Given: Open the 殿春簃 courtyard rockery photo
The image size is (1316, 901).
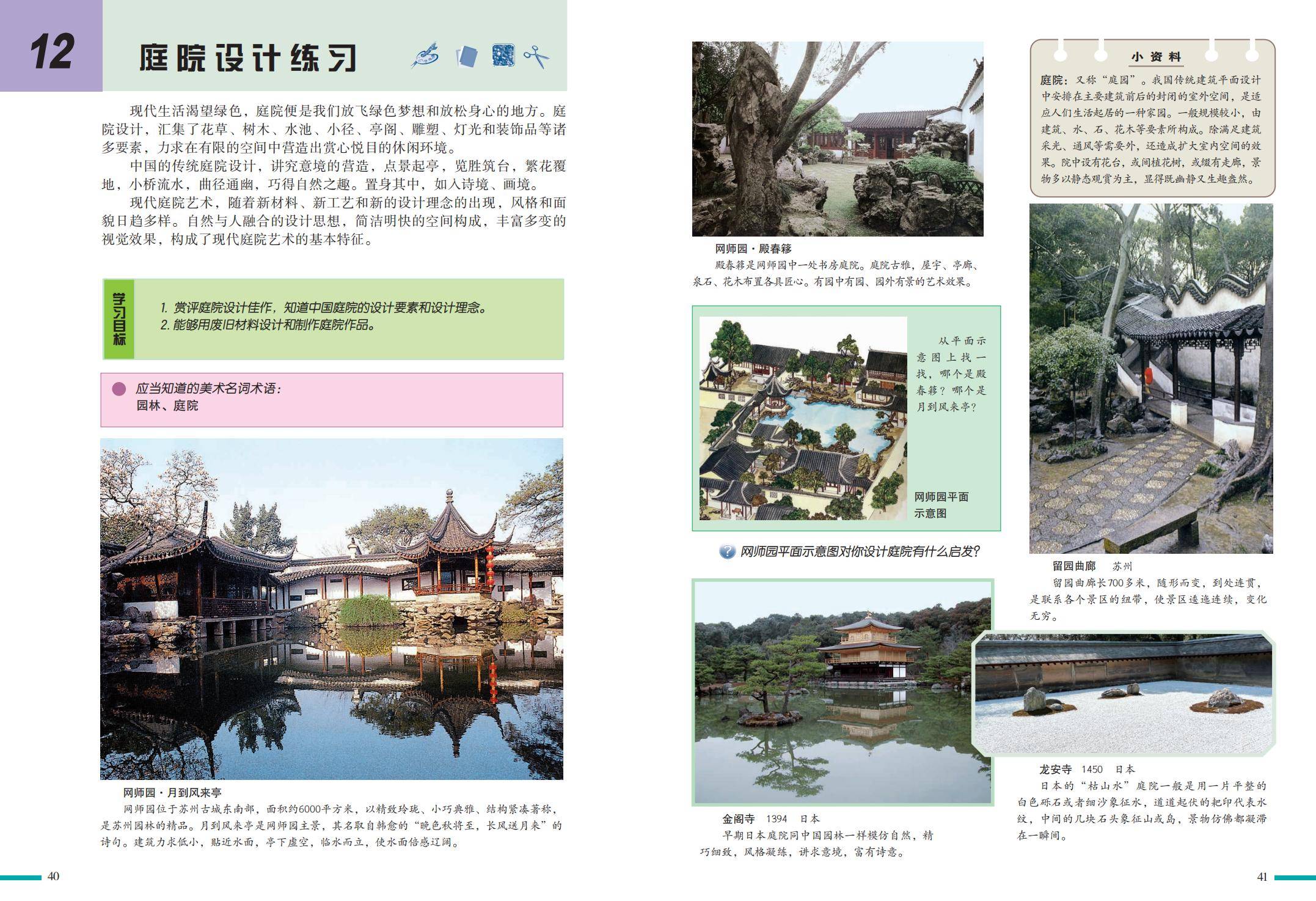Looking at the screenshot, I should coord(837,139).
